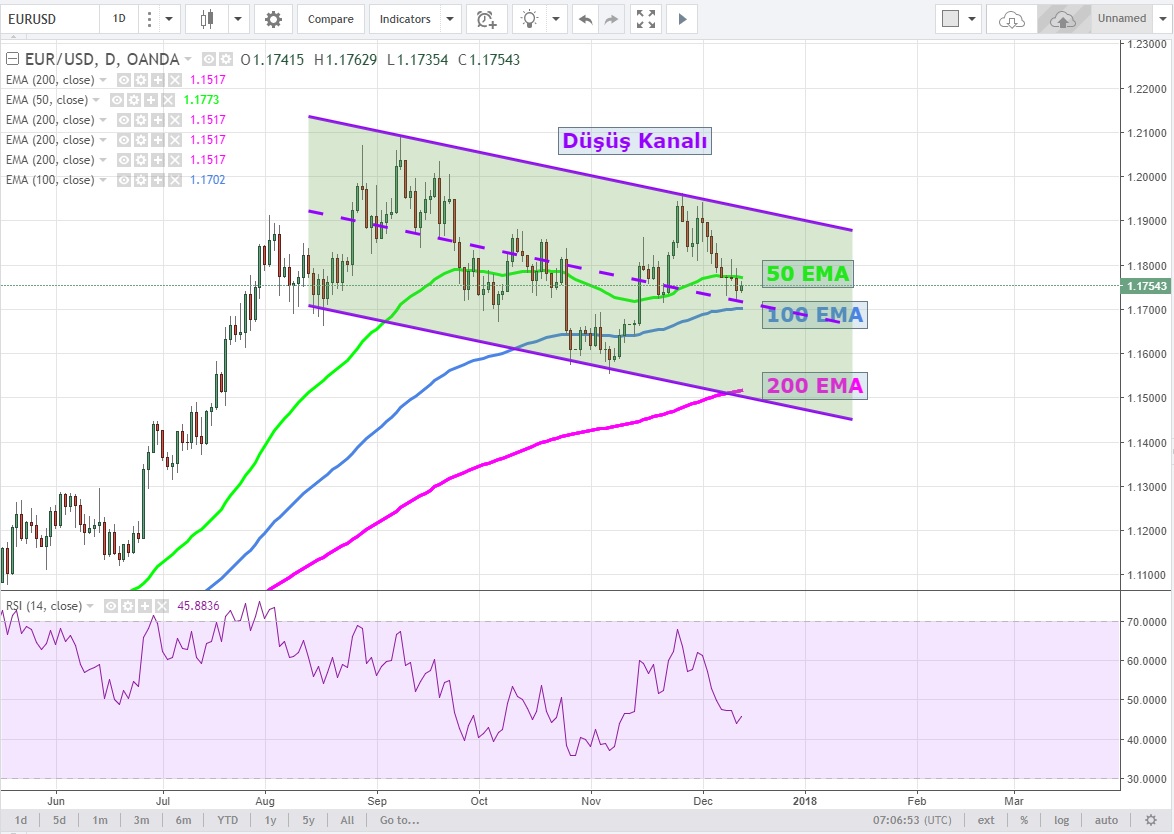
Task: Collapse the EUR/USD legend box
Action: click(x=13, y=60)
